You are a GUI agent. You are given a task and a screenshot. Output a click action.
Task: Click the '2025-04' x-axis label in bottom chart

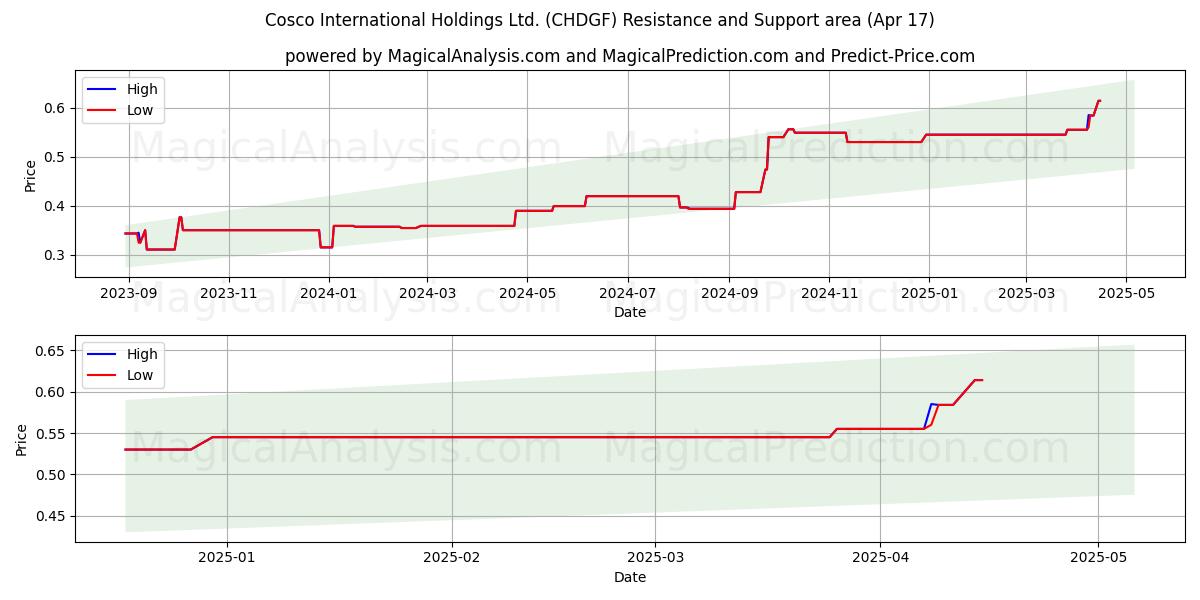(879, 558)
